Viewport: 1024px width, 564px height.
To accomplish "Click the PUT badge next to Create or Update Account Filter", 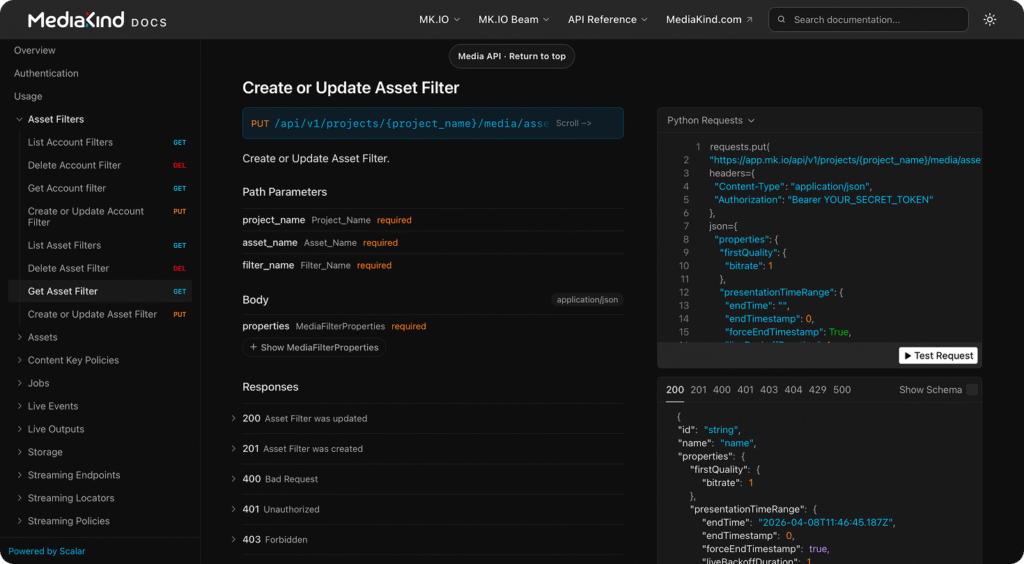I will pyautogui.click(x=179, y=212).
